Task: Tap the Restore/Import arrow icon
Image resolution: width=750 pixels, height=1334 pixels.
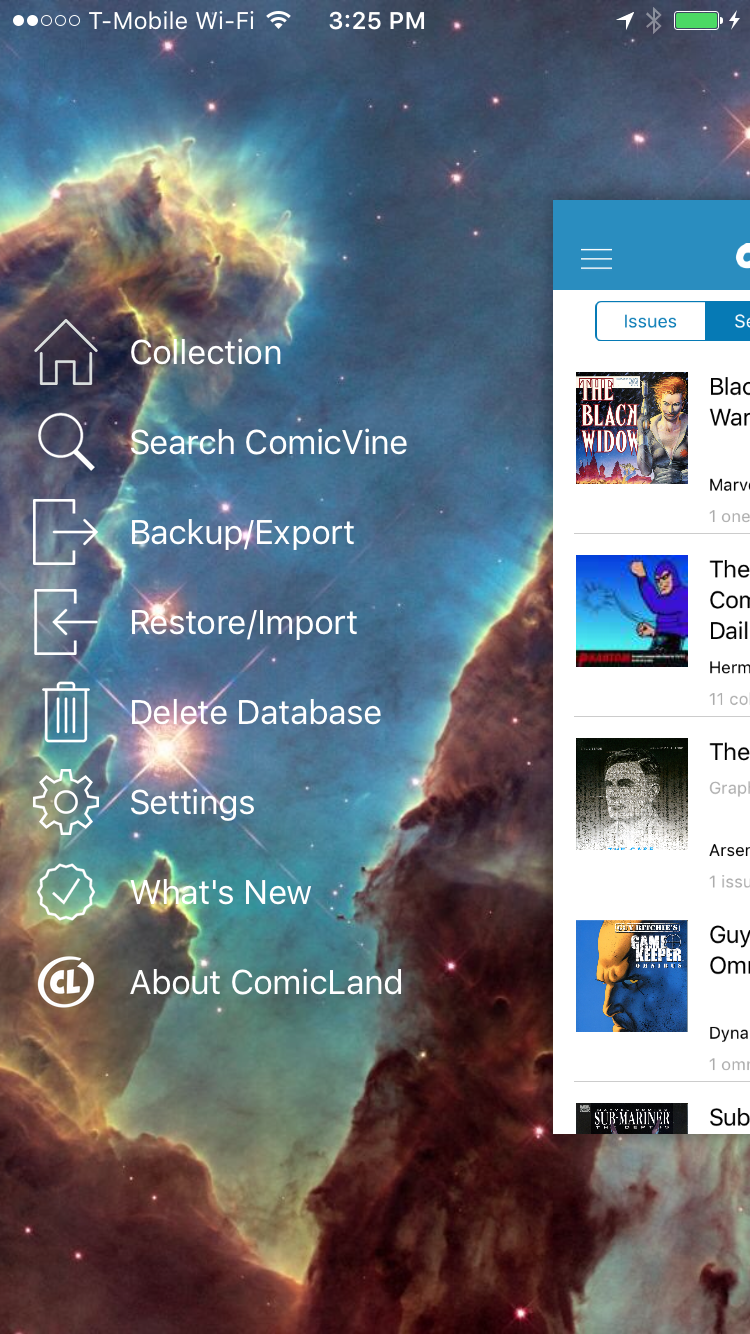Action: pyautogui.click(x=66, y=622)
